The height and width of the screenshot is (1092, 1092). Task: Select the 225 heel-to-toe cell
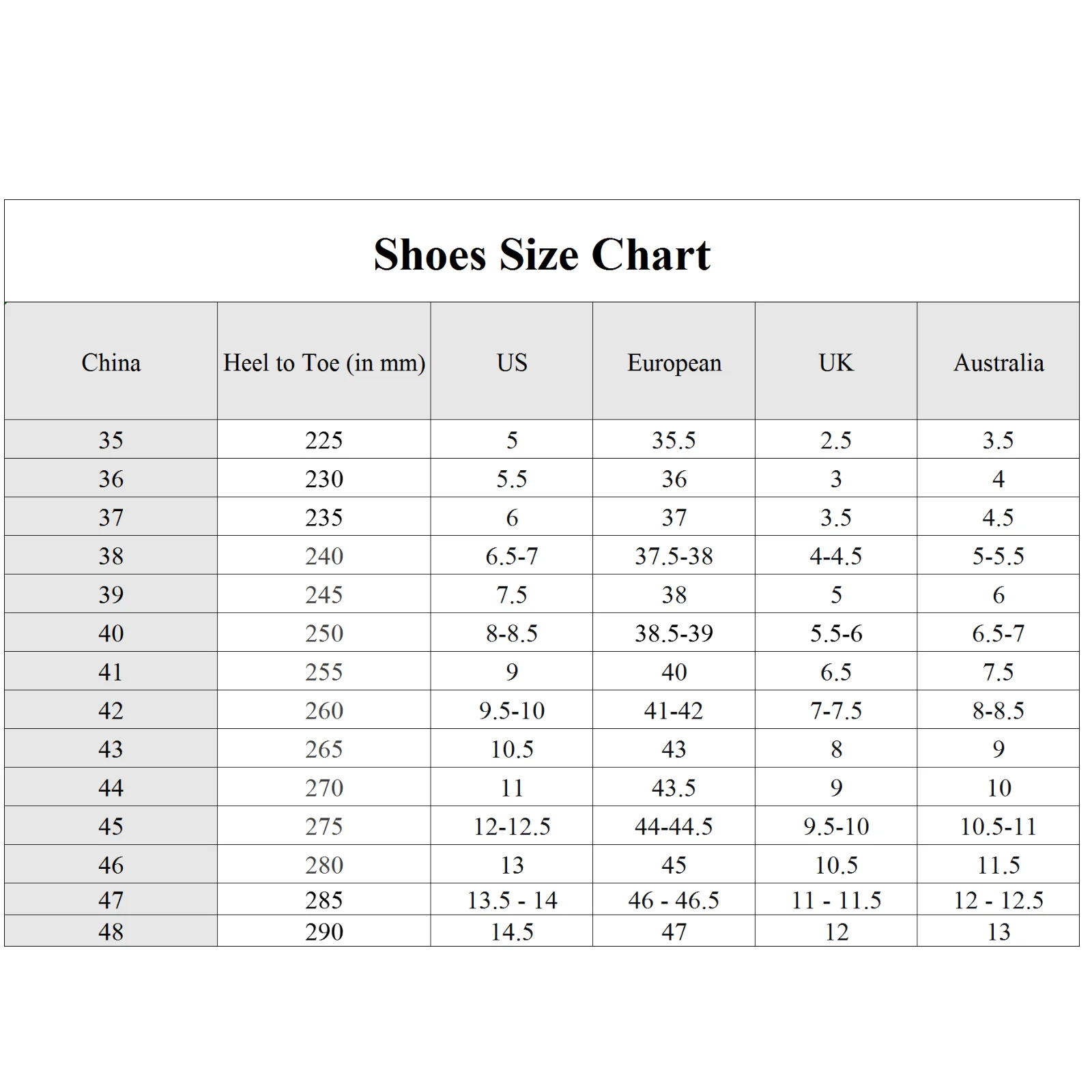324,440
